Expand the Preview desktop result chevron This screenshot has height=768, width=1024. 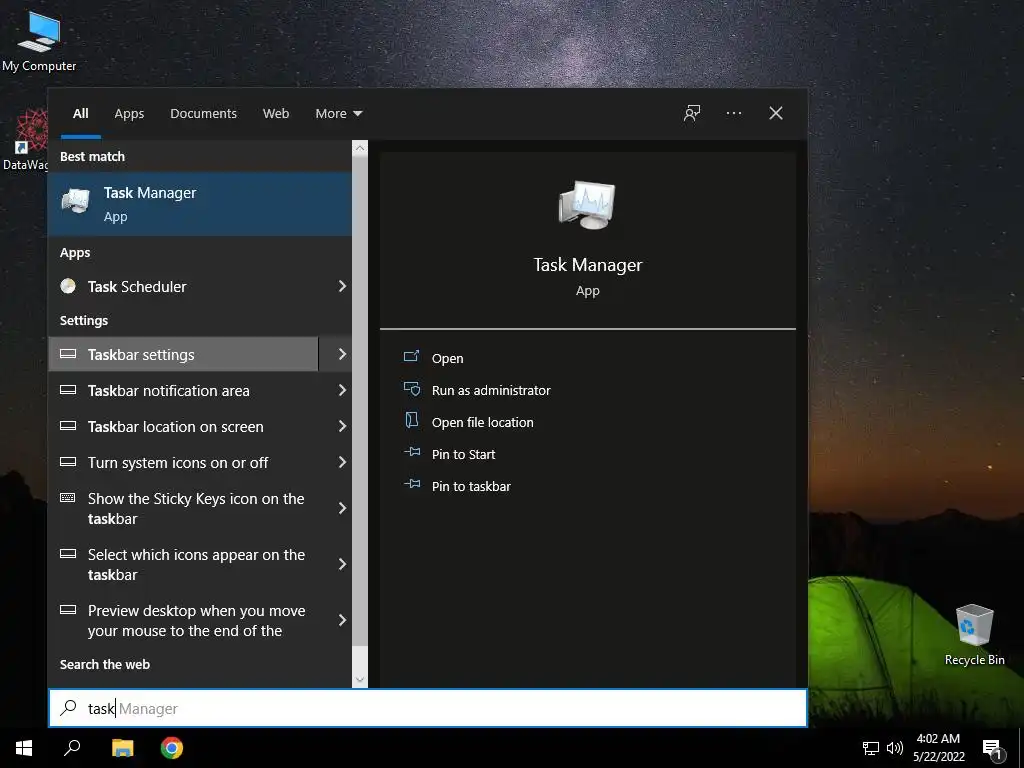coord(342,620)
